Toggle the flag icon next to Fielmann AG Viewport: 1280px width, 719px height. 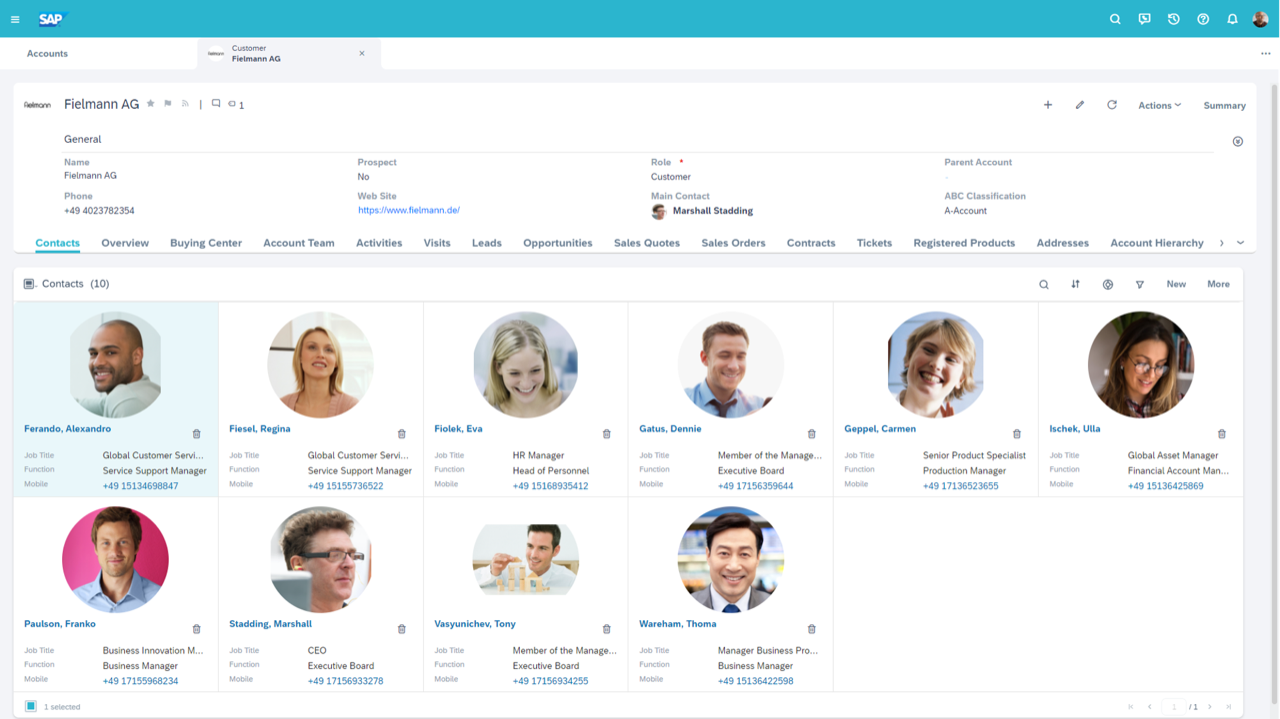click(x=168, y=104)
